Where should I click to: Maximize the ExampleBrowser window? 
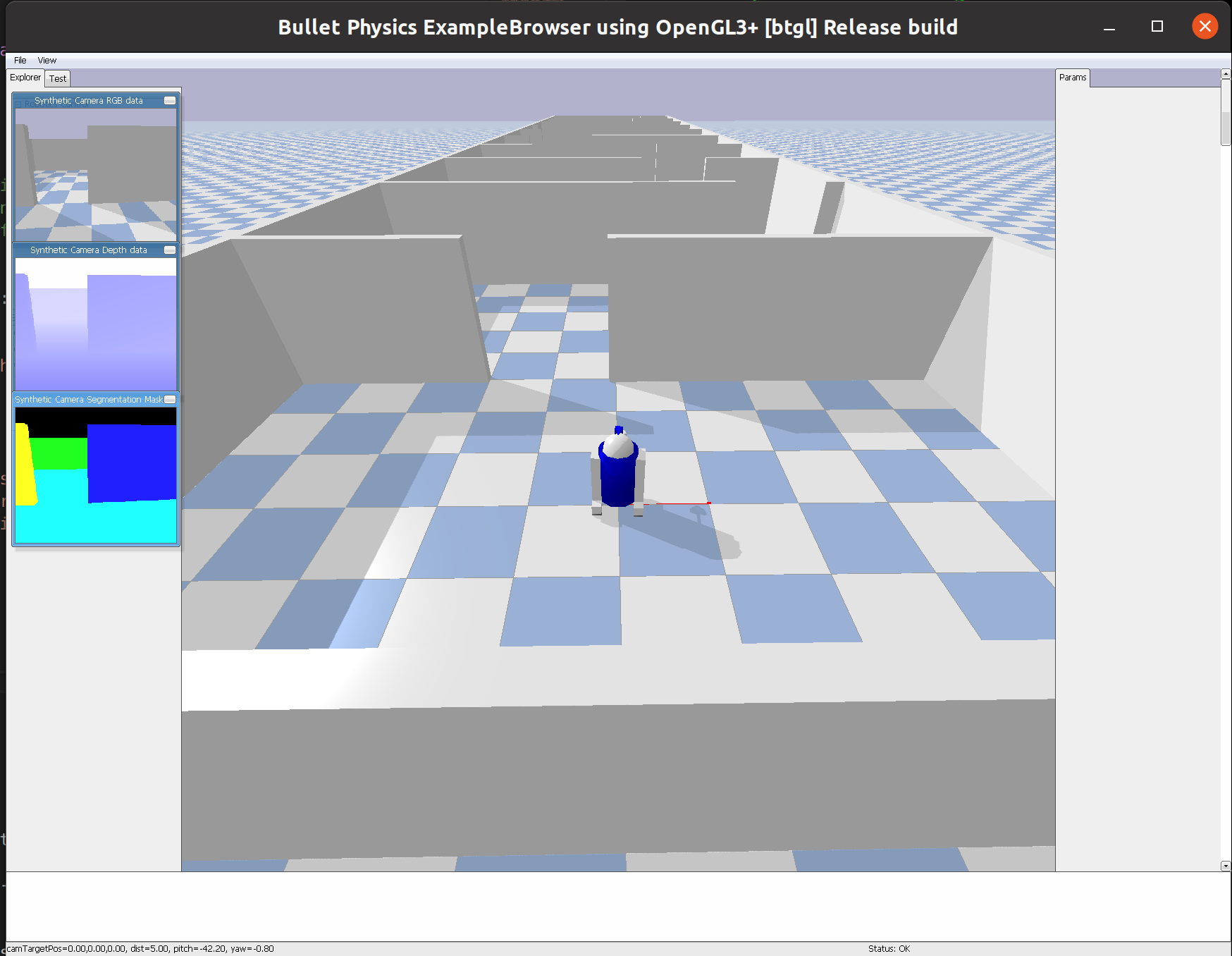pos(1157,27)
